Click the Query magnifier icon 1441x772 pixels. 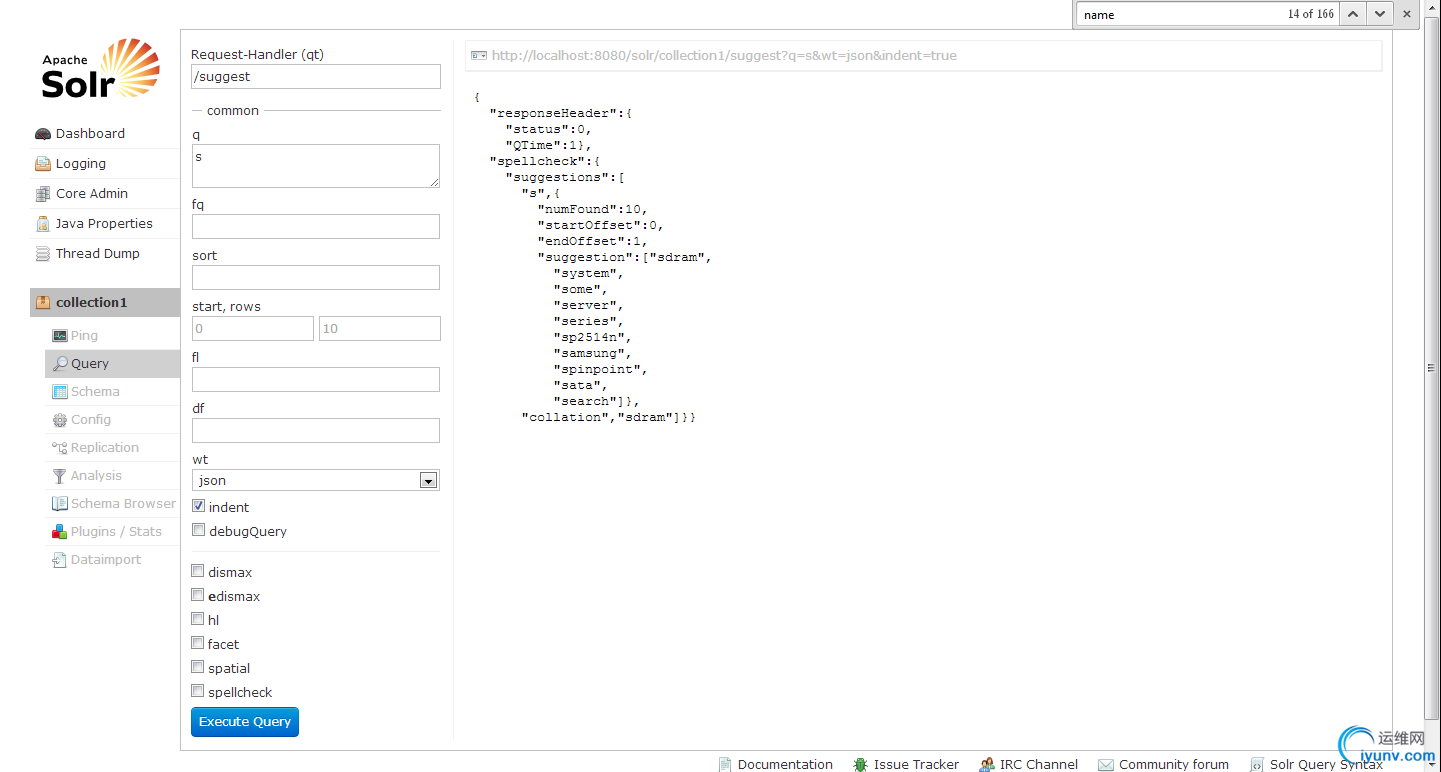pos(60,364)
